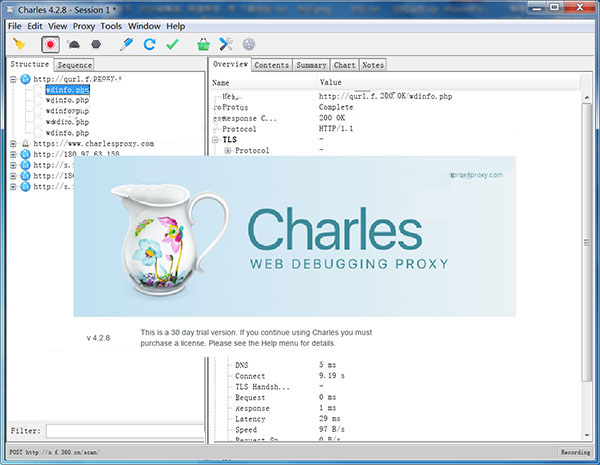Switch to the Contents tab
This screenshot has width=600, height=465.
[x=272, y=65]
